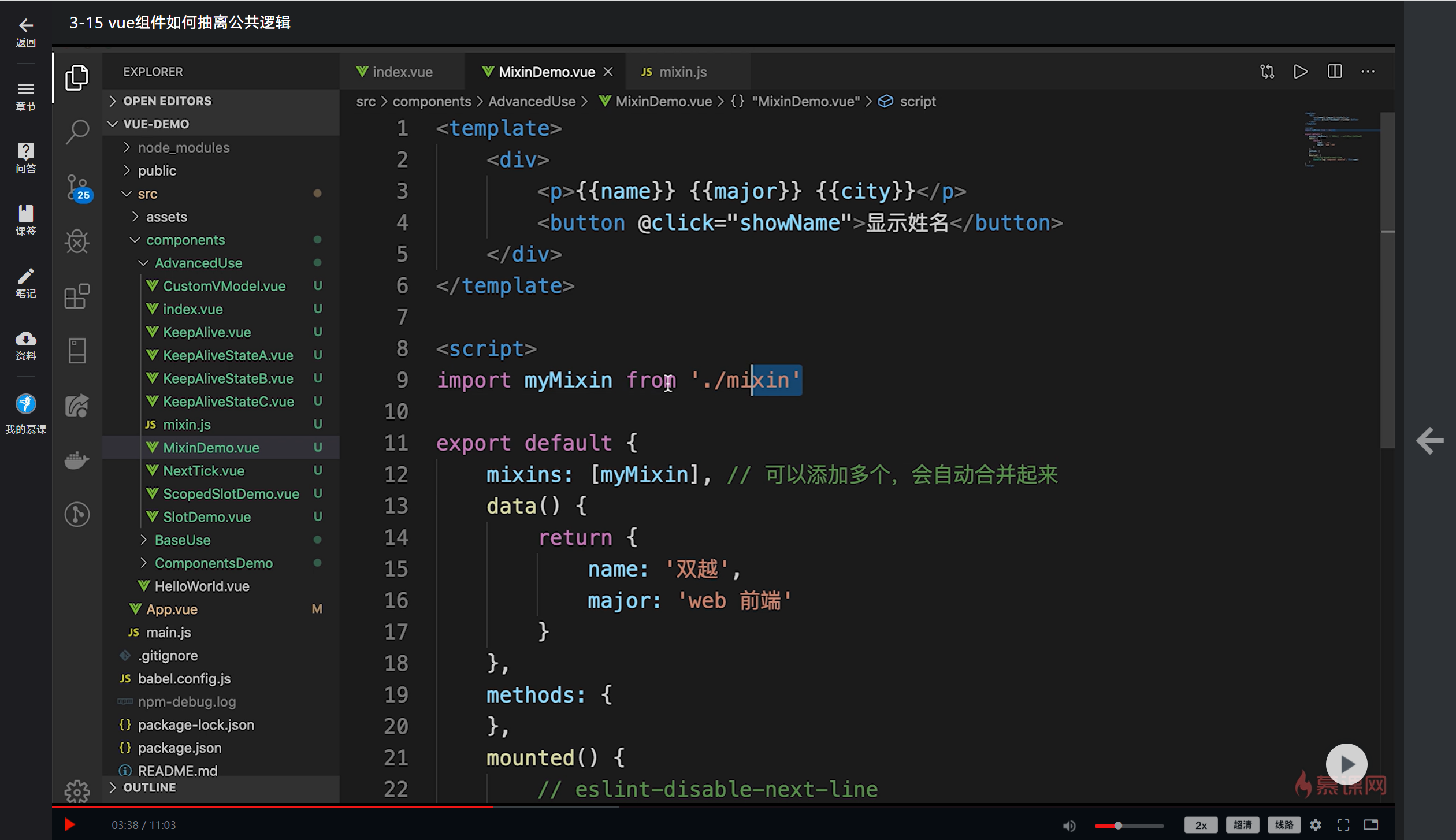Click the back arrow labeled 返回
This screenshot has width=1456, height=840.
point(25,32)
